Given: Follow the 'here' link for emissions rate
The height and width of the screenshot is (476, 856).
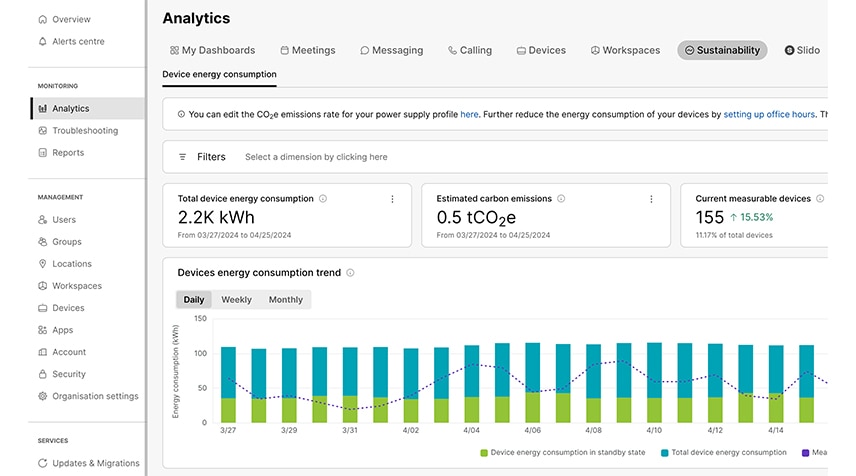Looking at the screenshot, I should click(469, 115).
